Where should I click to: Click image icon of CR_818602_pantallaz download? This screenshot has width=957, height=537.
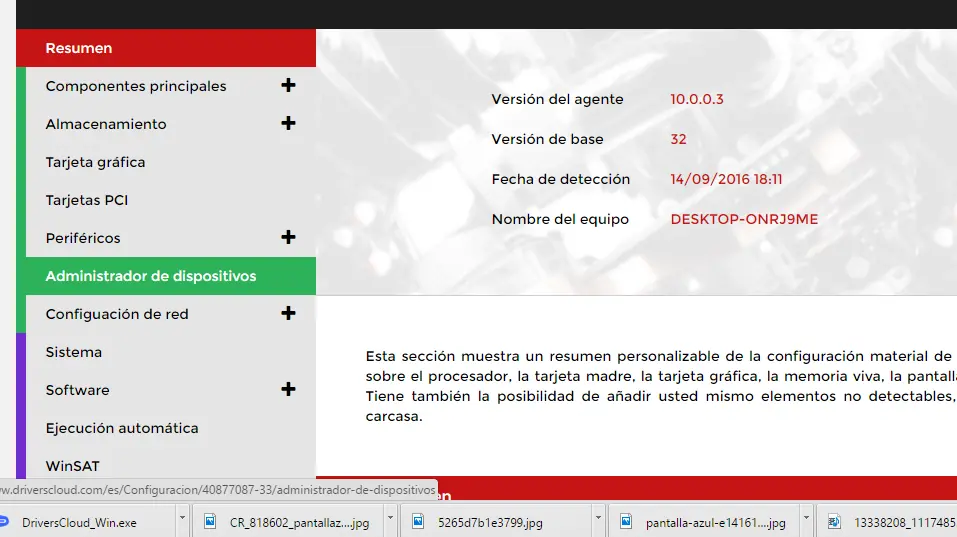point(210,521)
